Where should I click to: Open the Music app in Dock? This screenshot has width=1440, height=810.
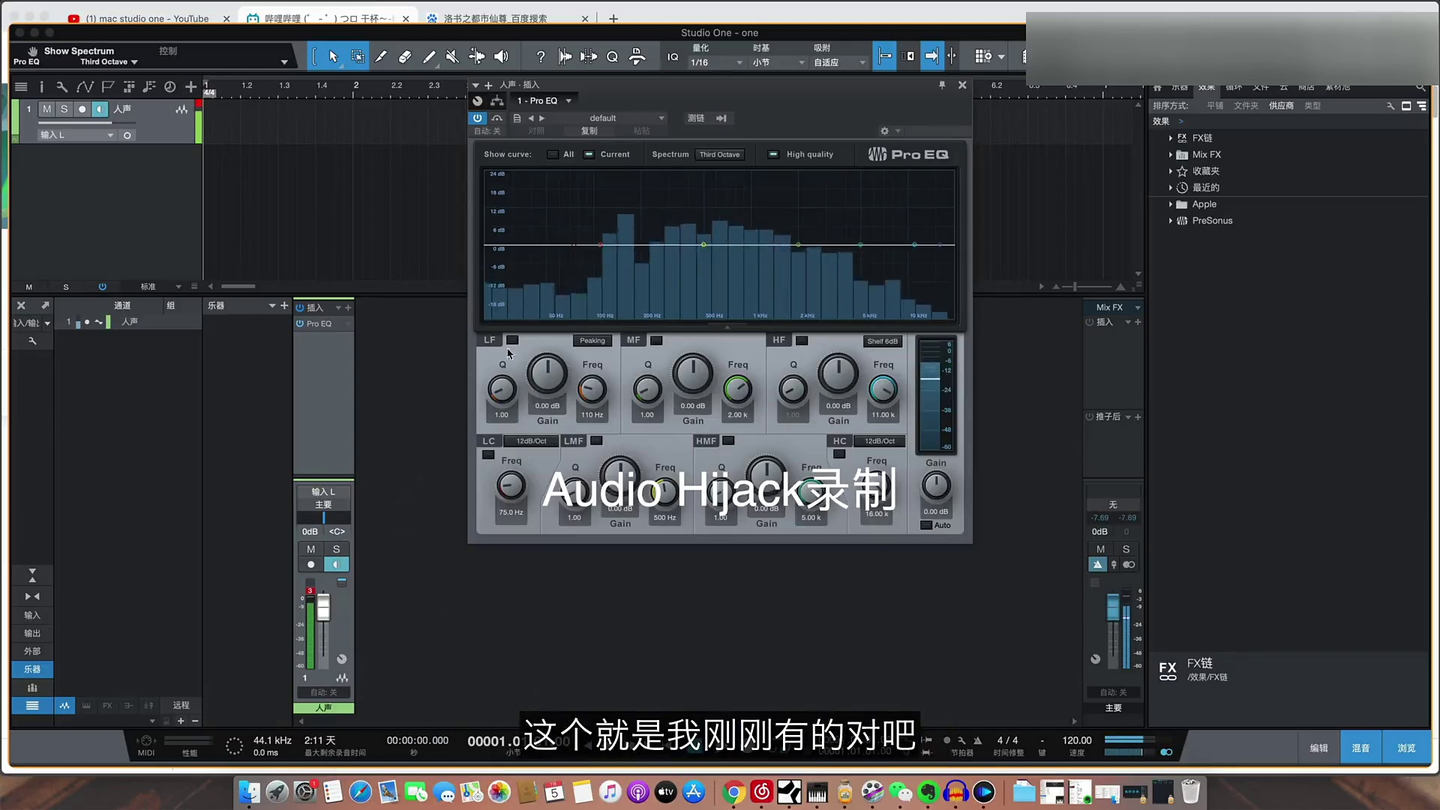coord(610,792)
